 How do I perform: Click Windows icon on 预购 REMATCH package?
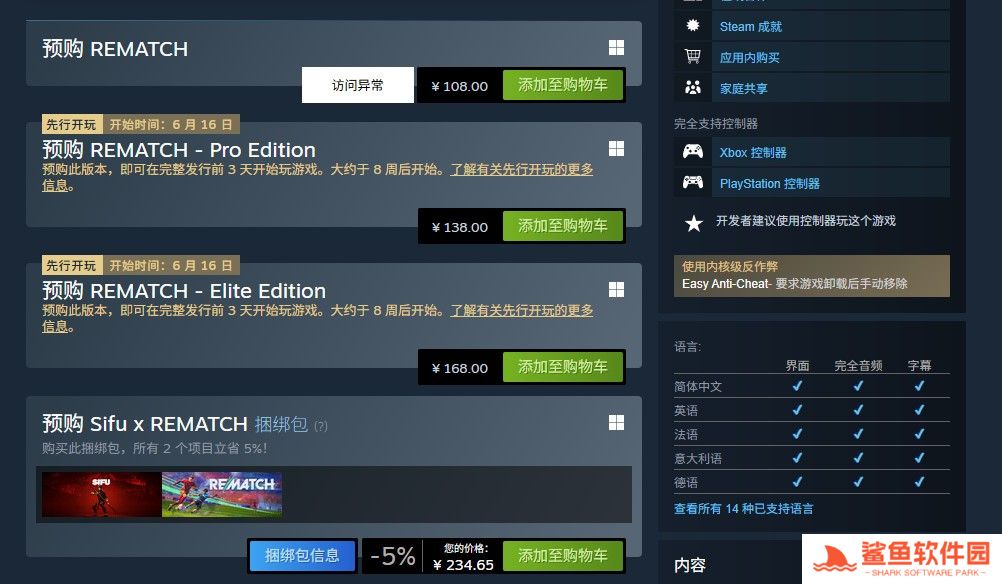coord(616,48)
